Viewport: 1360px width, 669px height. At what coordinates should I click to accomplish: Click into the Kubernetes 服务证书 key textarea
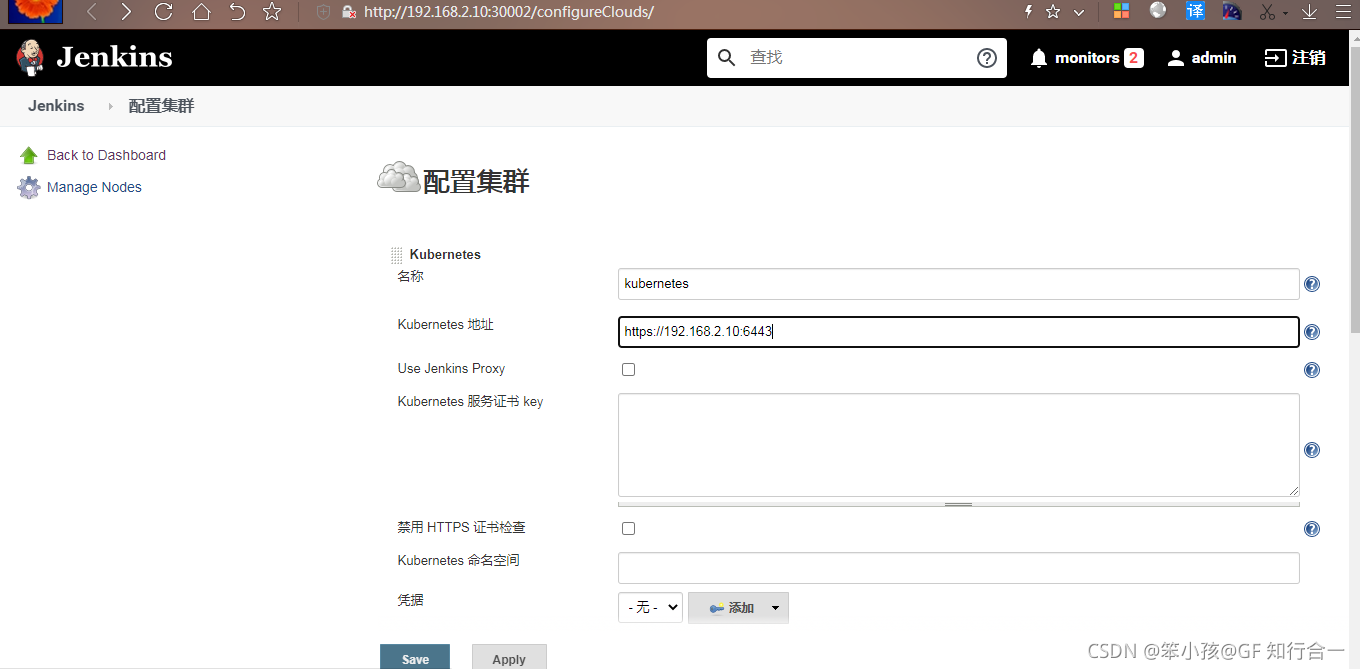tap(958, 445)
